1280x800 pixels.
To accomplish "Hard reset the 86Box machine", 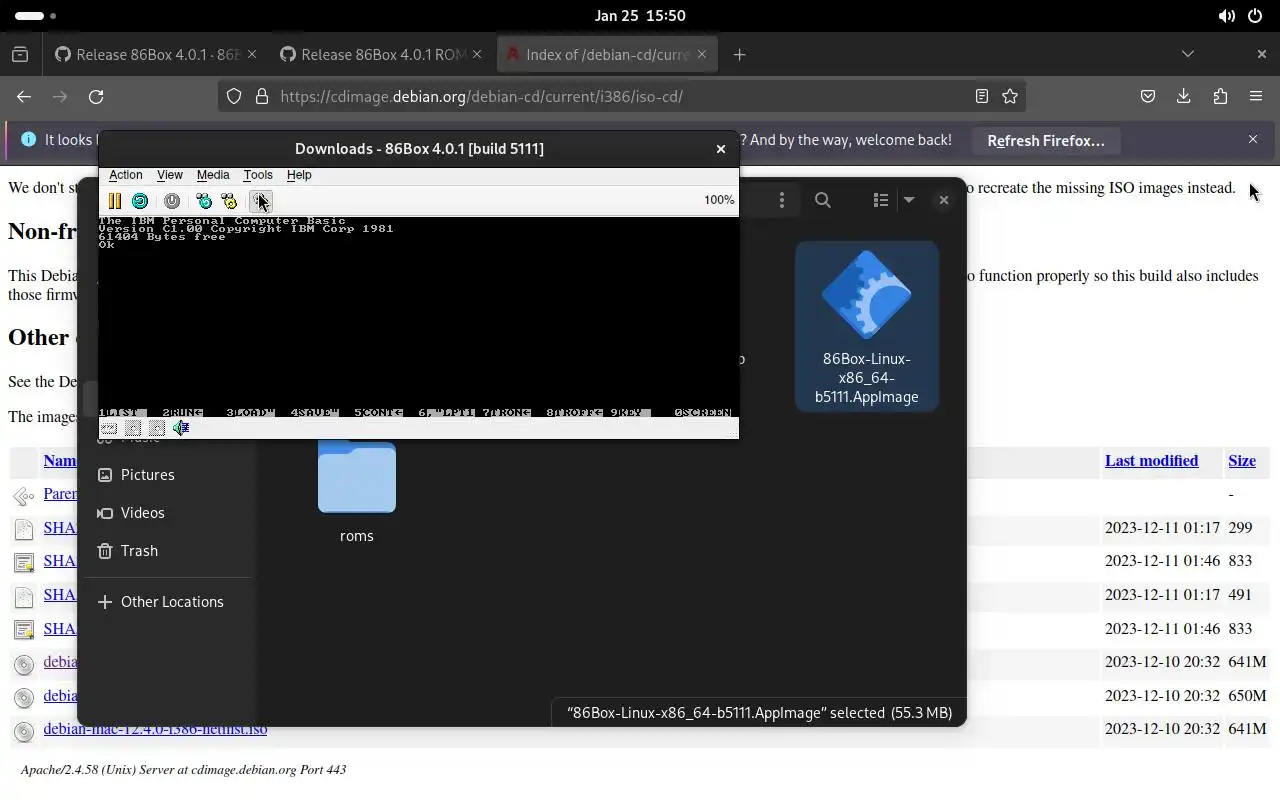I will 140,201.
